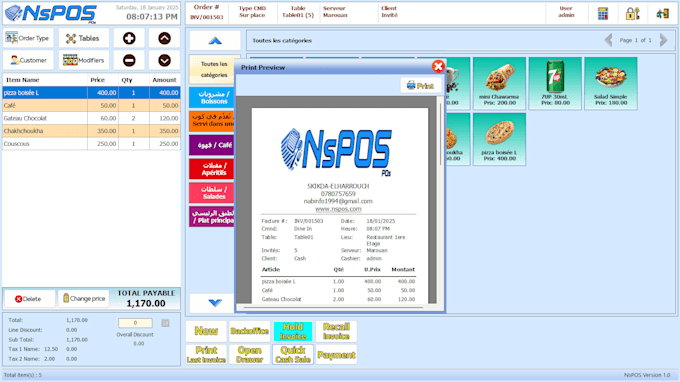Open Modifiers options
Screen dimensions: 680x382
coord(84,60)
